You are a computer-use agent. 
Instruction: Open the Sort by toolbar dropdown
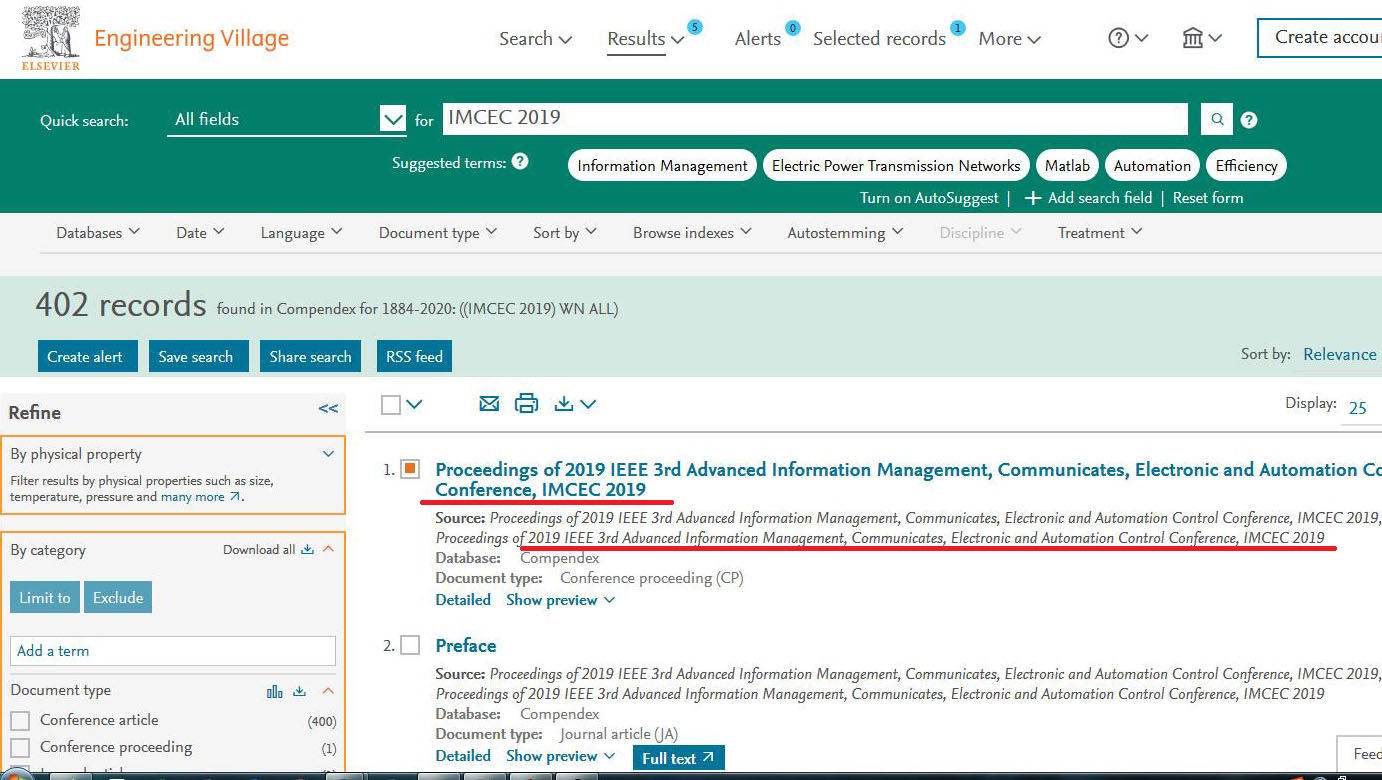[565, 232]
